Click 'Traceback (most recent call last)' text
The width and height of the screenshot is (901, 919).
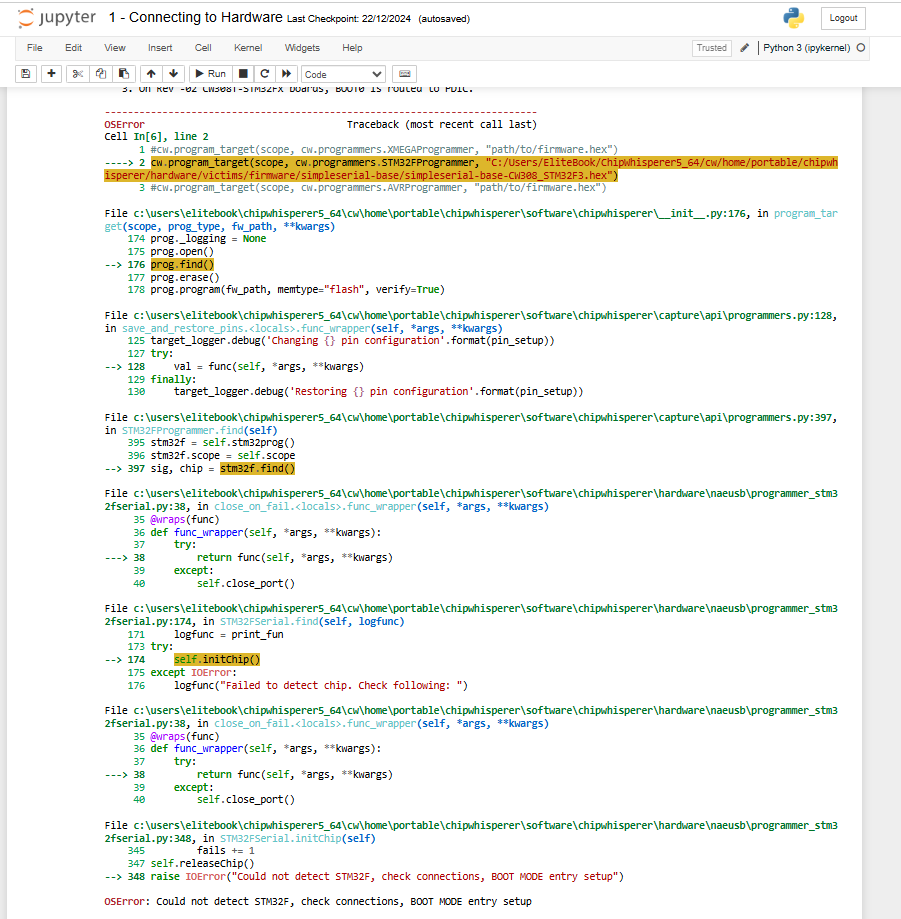441,124
